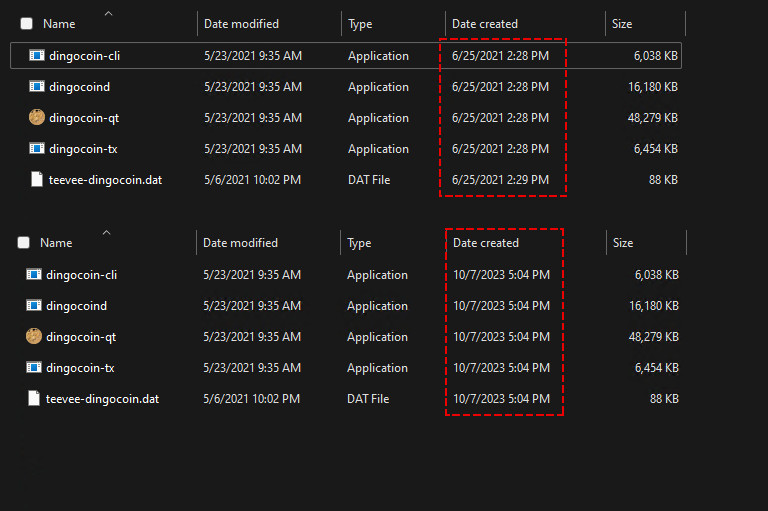768x511 pixels.
Task: Click 5/23/2021 9:35 AM of upper dingocoind
Action: point(253,87)
